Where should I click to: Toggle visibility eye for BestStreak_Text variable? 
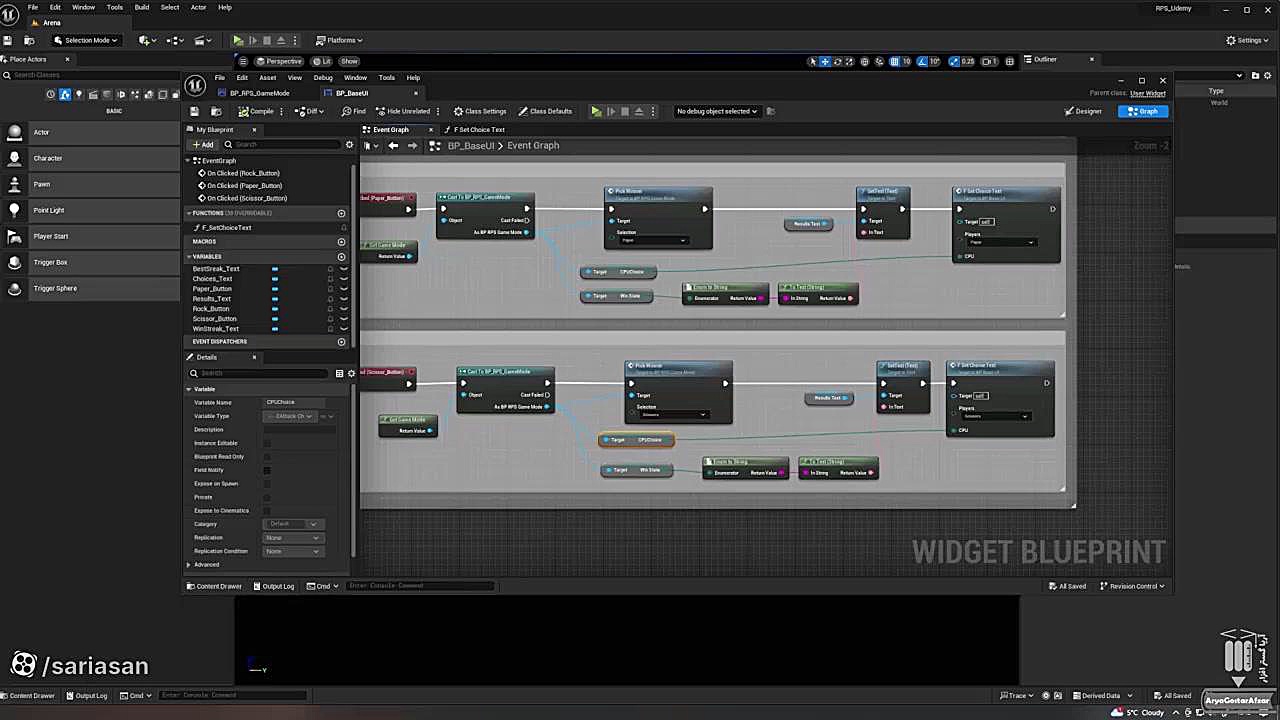(x=344, y=269)
